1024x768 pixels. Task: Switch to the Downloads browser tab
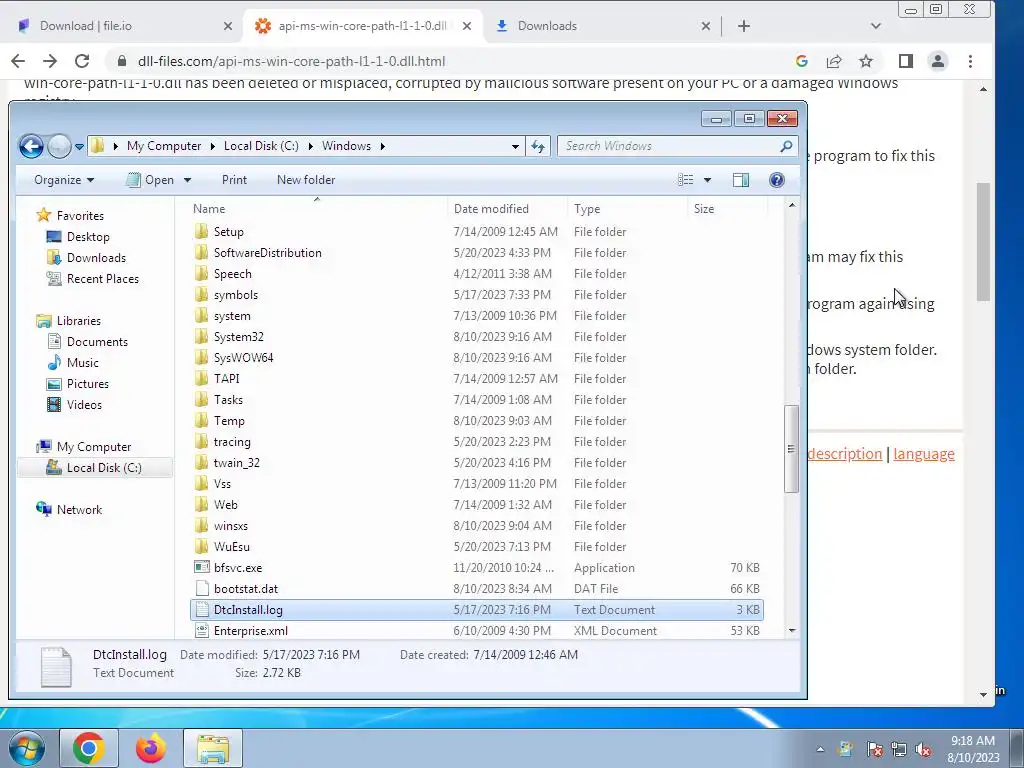click(x=547, y=26)
